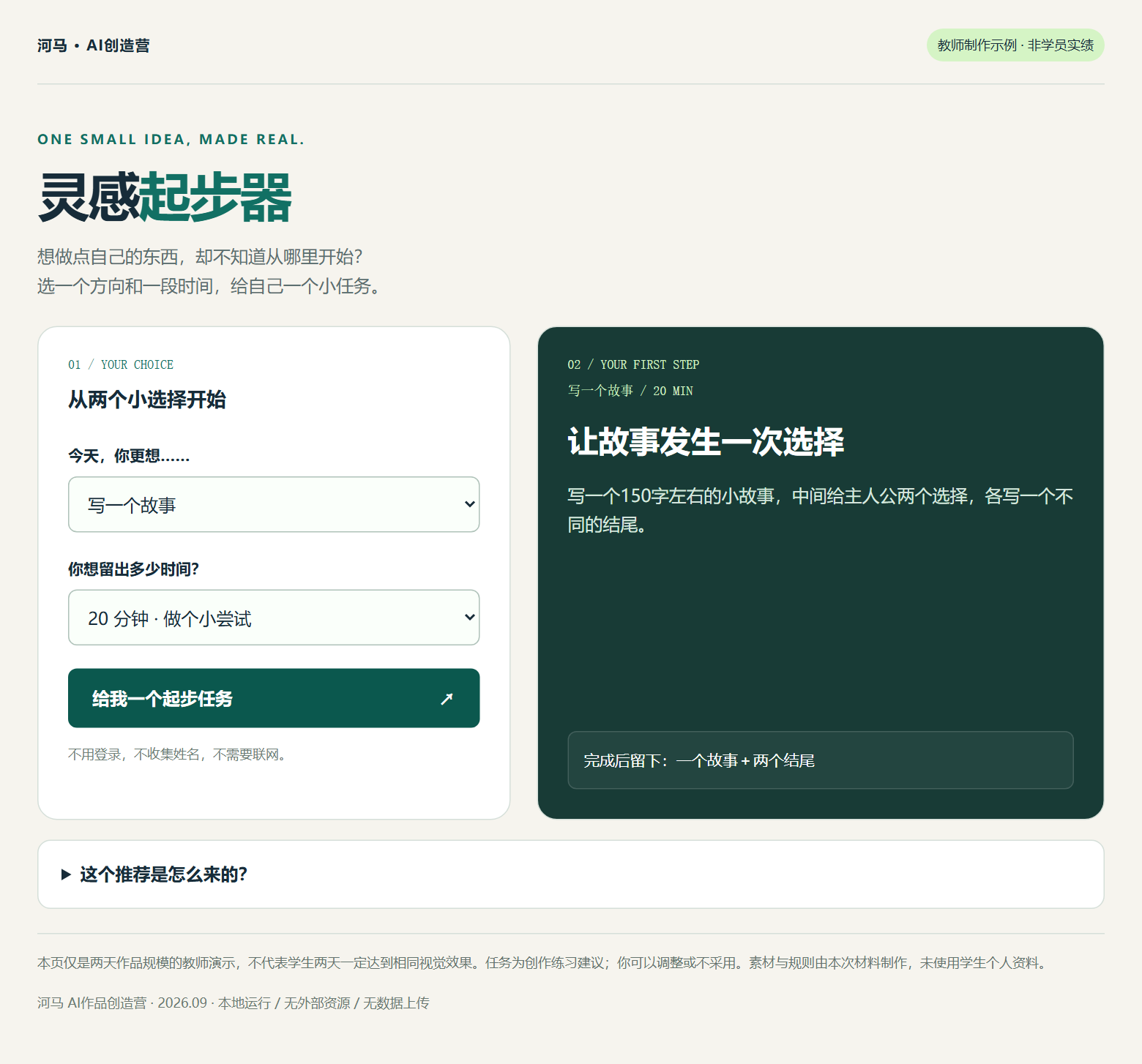Viewport: 1142px width, 1064px height.
Task: Click the 从两个小选择开始 heading
Action: [x=147, y=400]
